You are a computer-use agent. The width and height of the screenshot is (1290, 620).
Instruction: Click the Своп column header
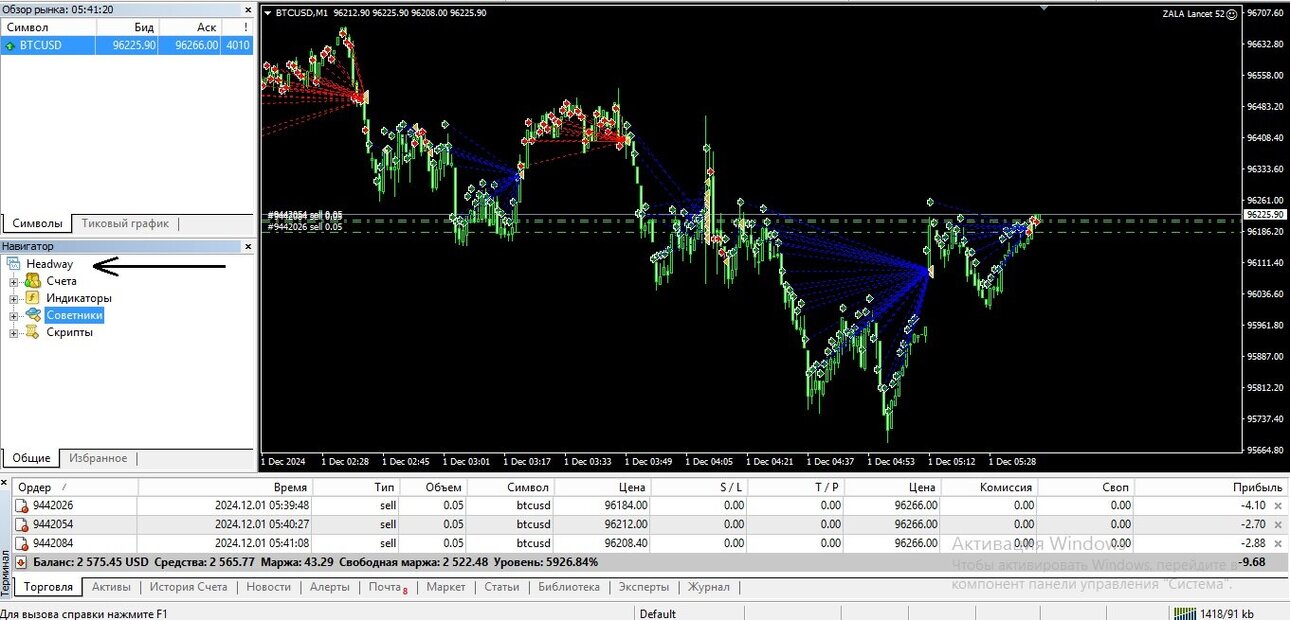click(1086, 487)
